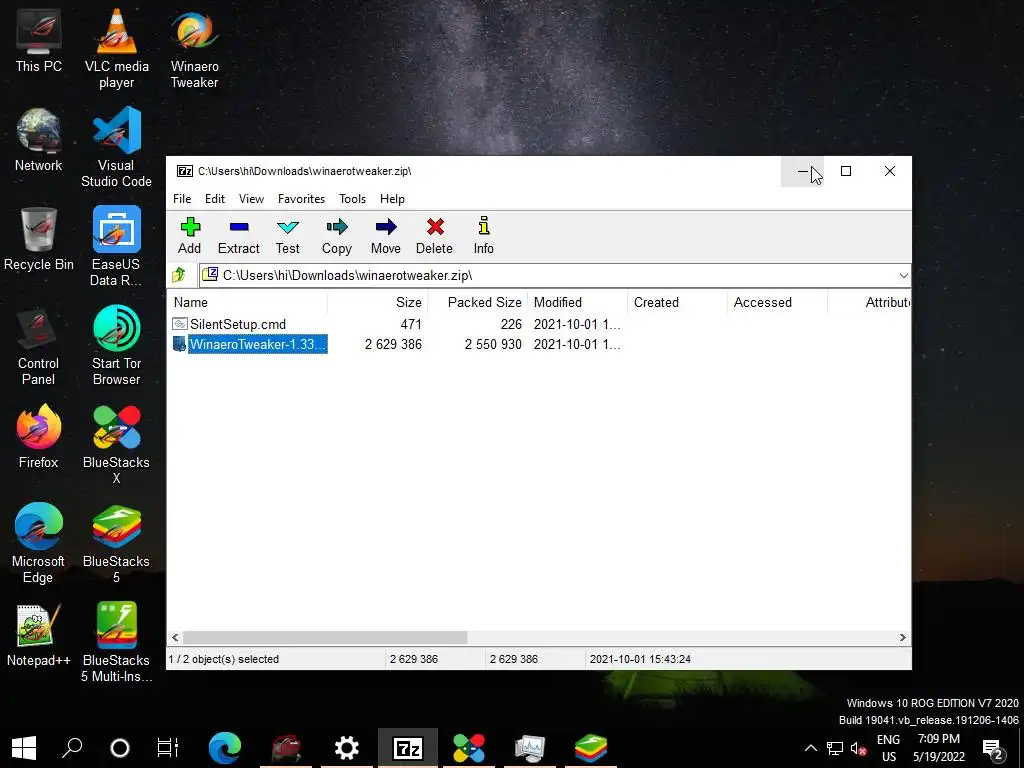
Task: Select Visual Studio Code desktop icon
Action: tap(116, 148)
